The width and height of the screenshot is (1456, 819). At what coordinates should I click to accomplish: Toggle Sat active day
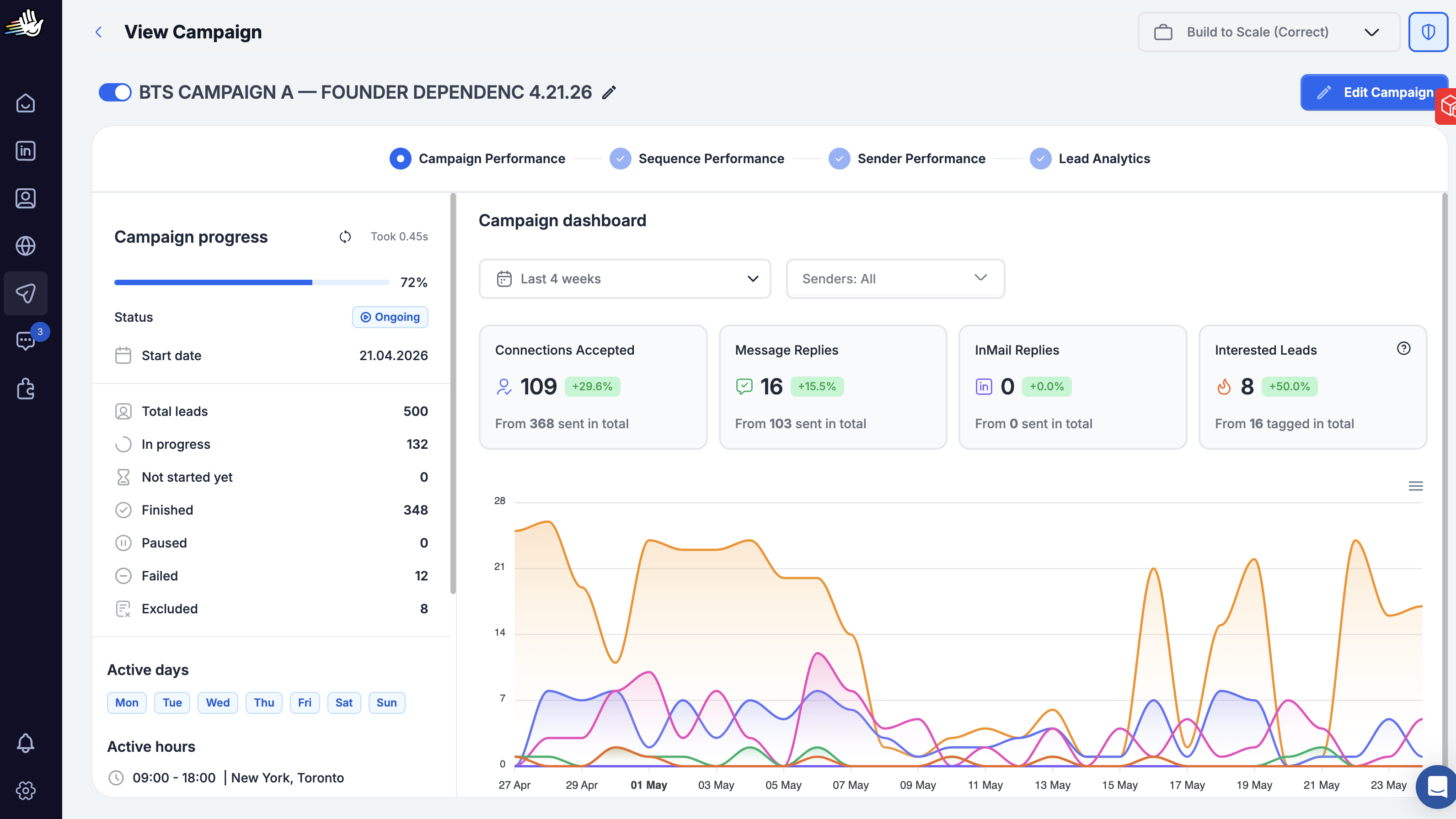coord(344,702)
